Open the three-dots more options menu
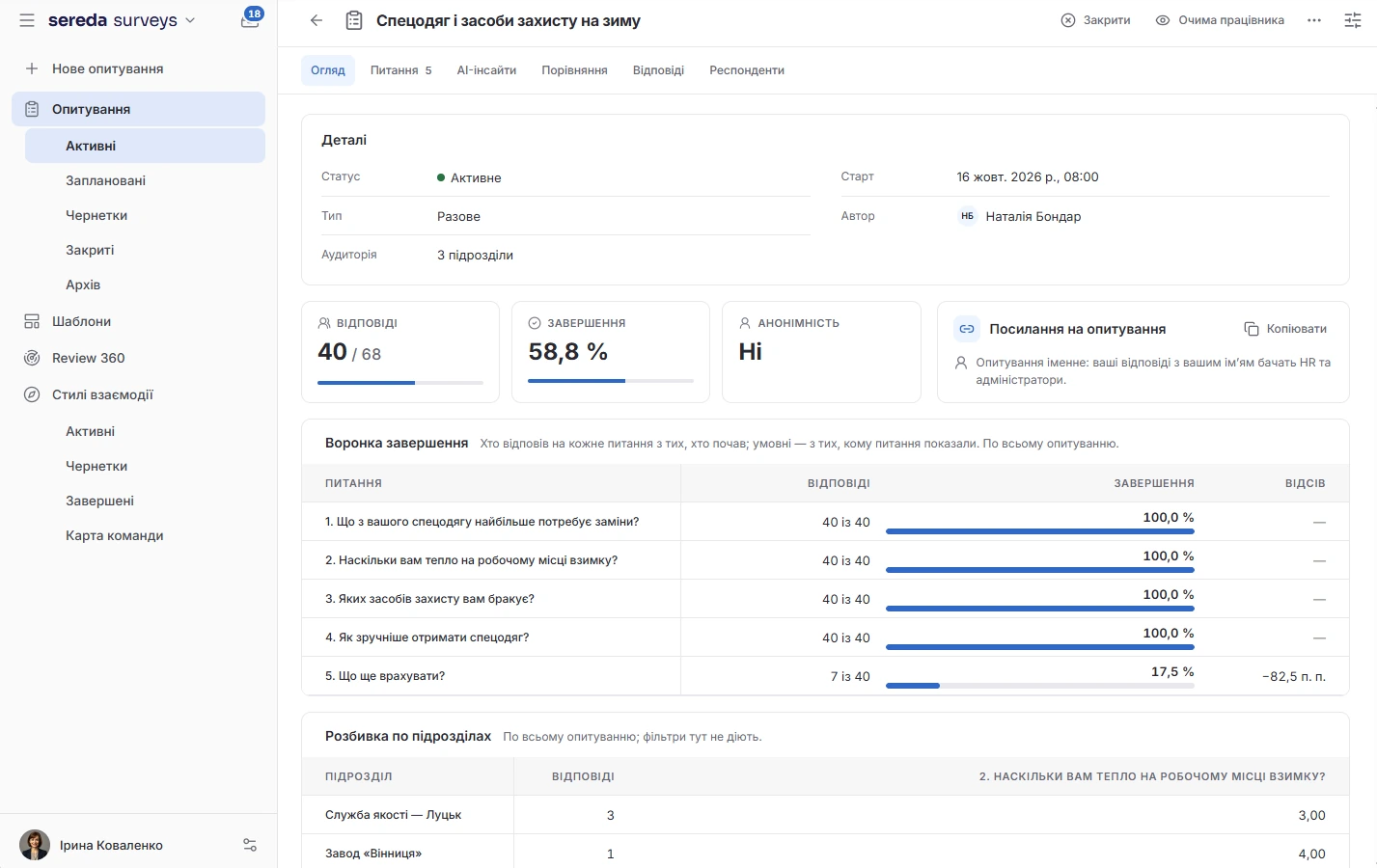 pos(1314,20)
